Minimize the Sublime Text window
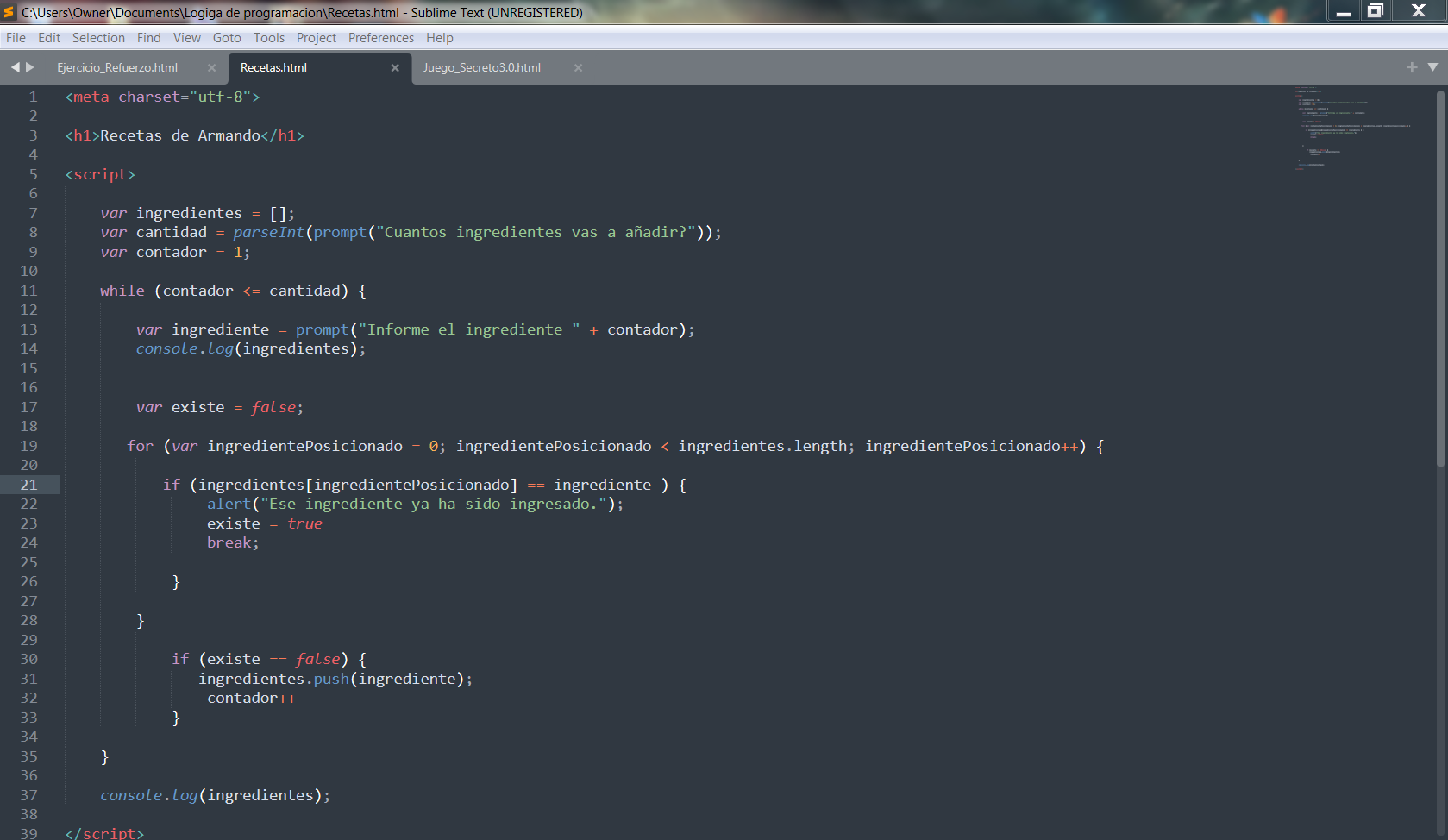This screenshot has width=1448, height=840. click(x=1344, y=10)
